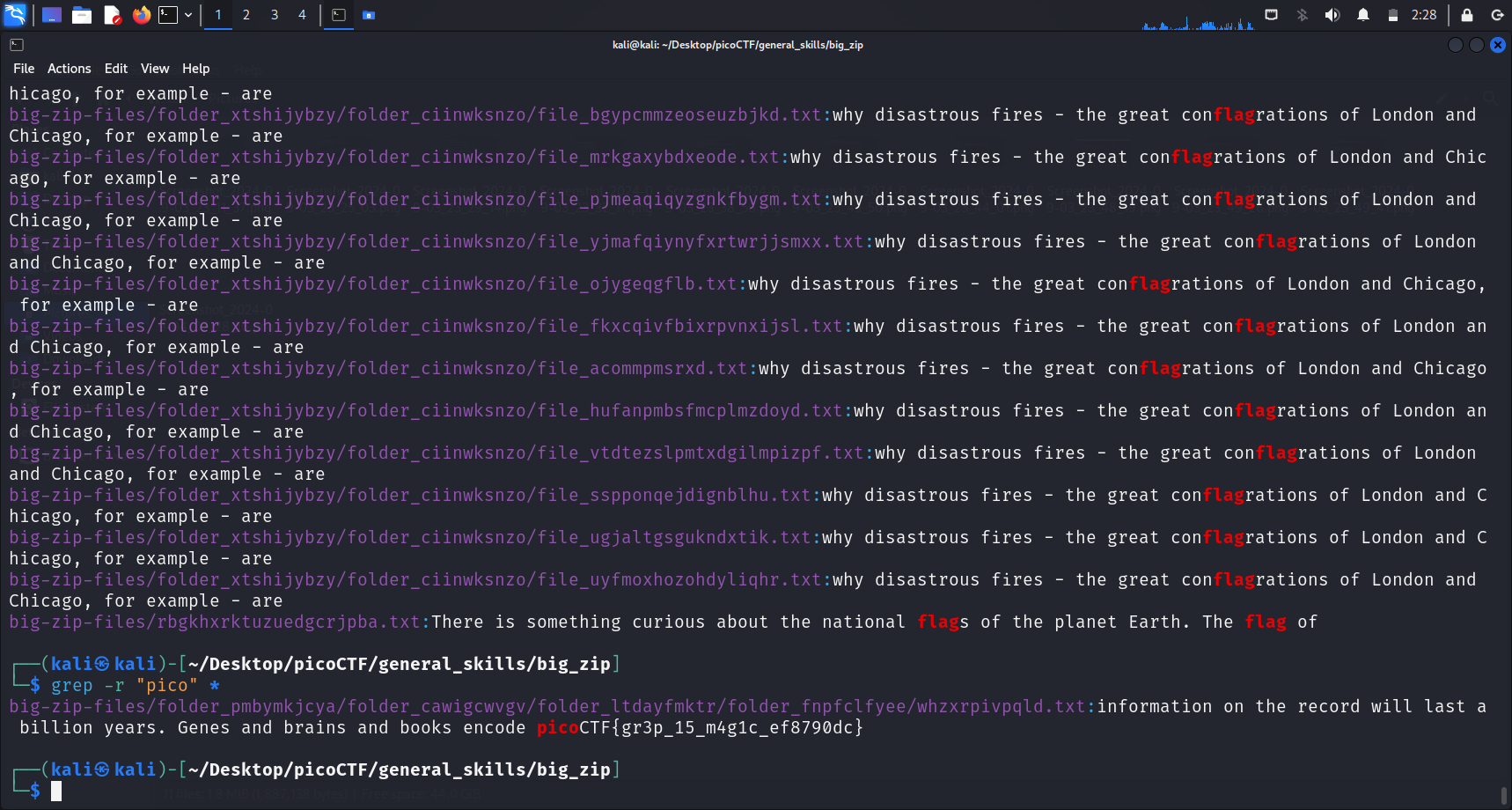Click the wired network connection icon
This screenshot has height=810, width=1512.
[1271, 15]
